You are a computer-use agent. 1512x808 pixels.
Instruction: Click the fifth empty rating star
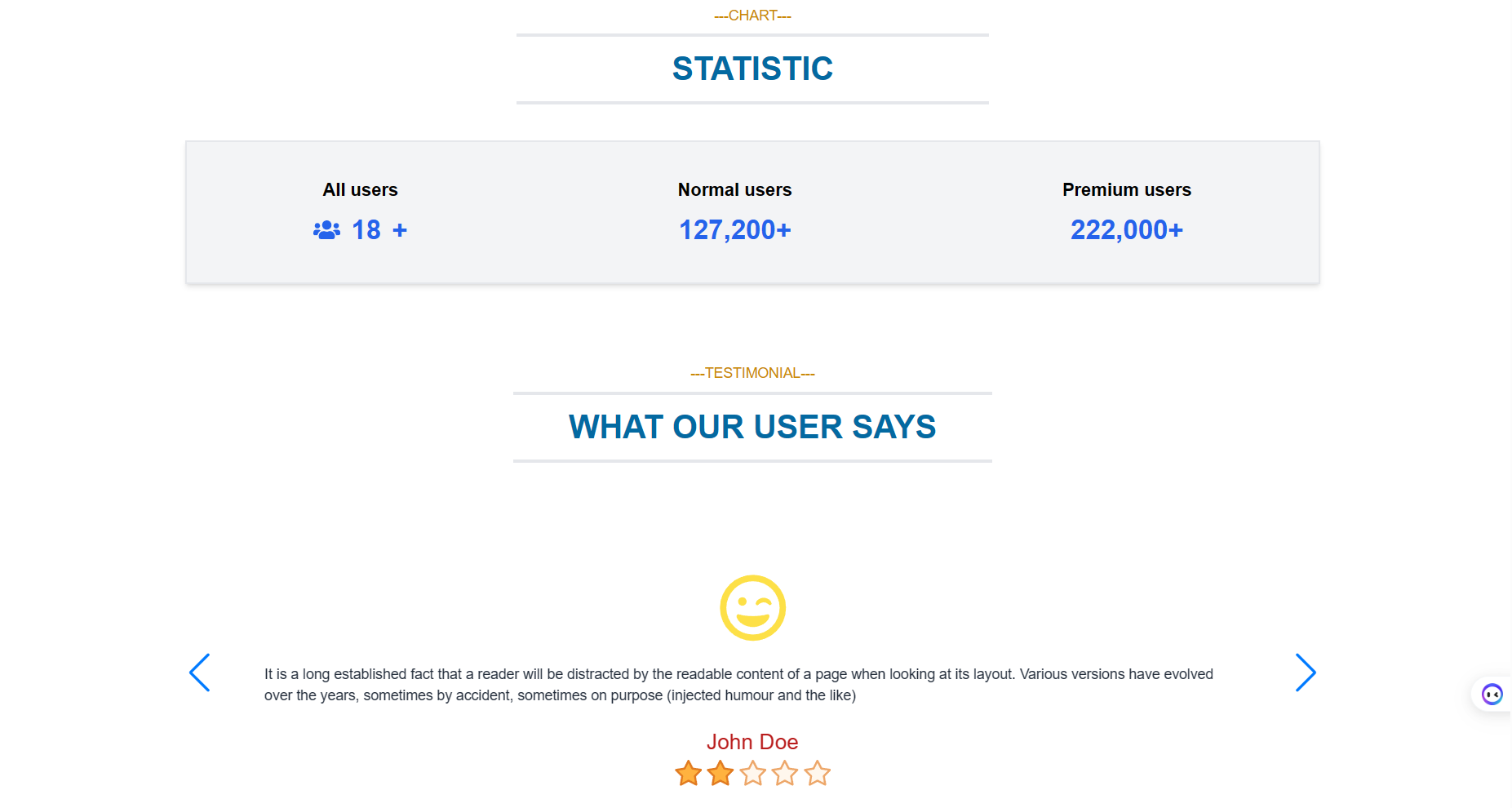pyautogui.click(x=817, y=773)
